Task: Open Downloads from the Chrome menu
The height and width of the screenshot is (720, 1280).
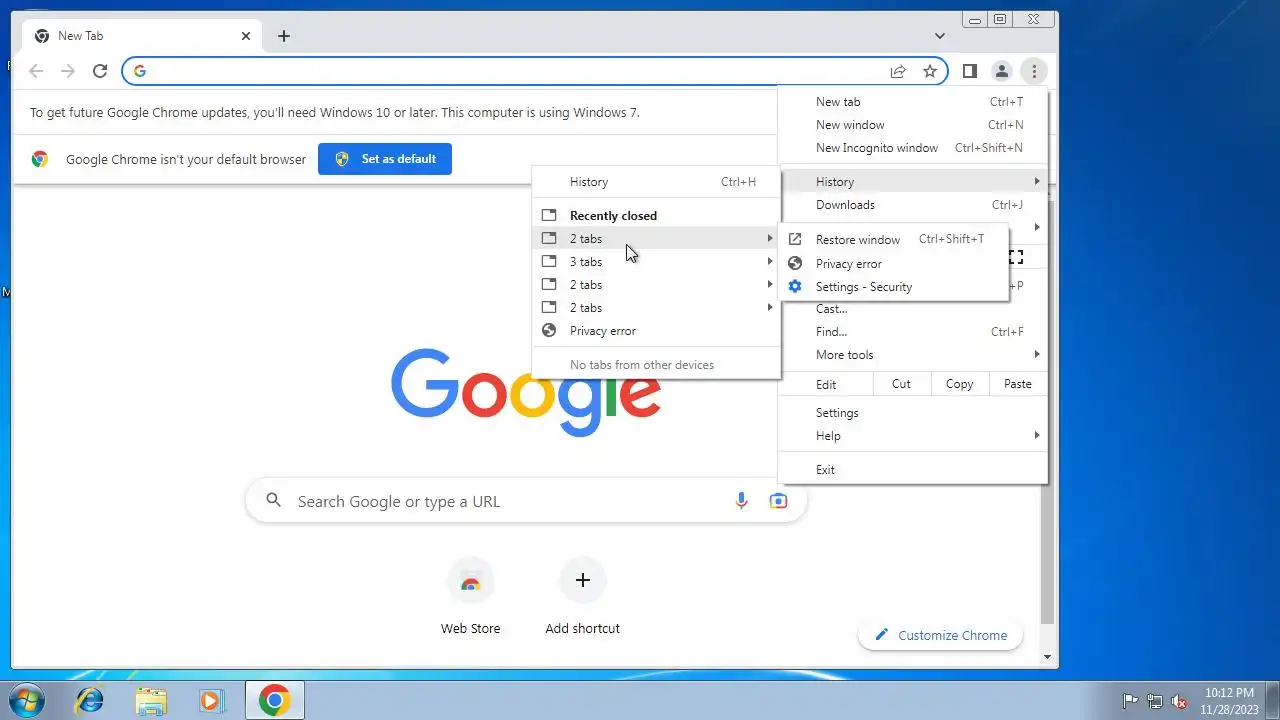Action: (913, 205)
